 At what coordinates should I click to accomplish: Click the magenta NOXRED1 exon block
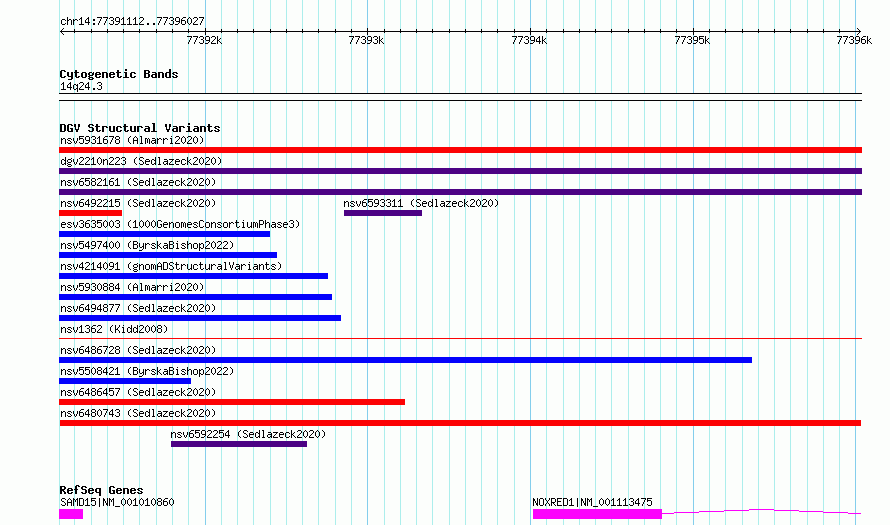pos(597,514)
